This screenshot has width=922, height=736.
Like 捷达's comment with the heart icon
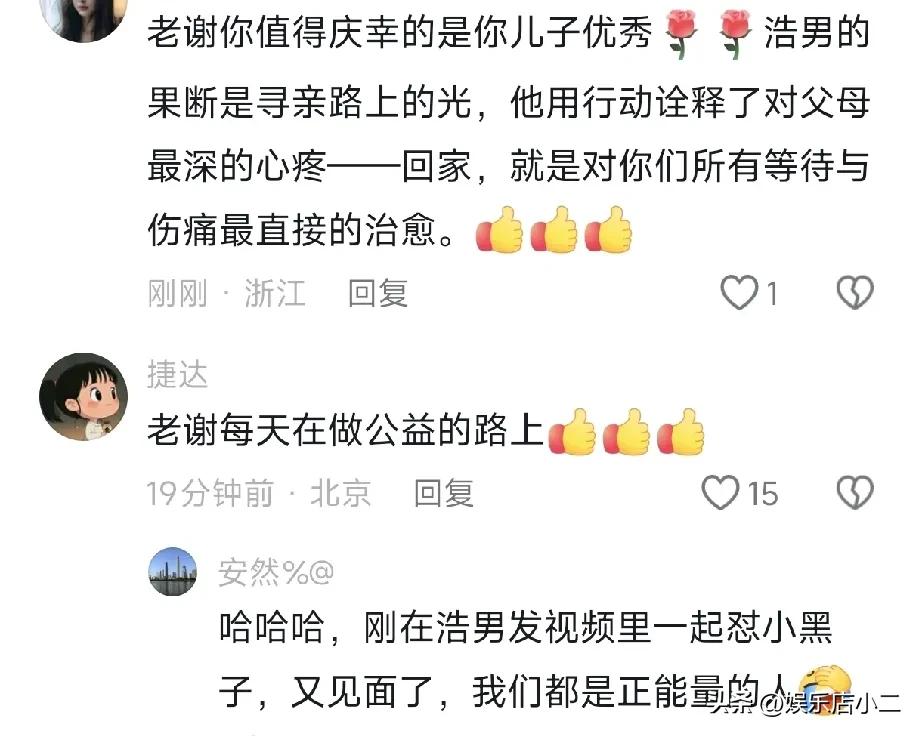[x=720, y=493]
